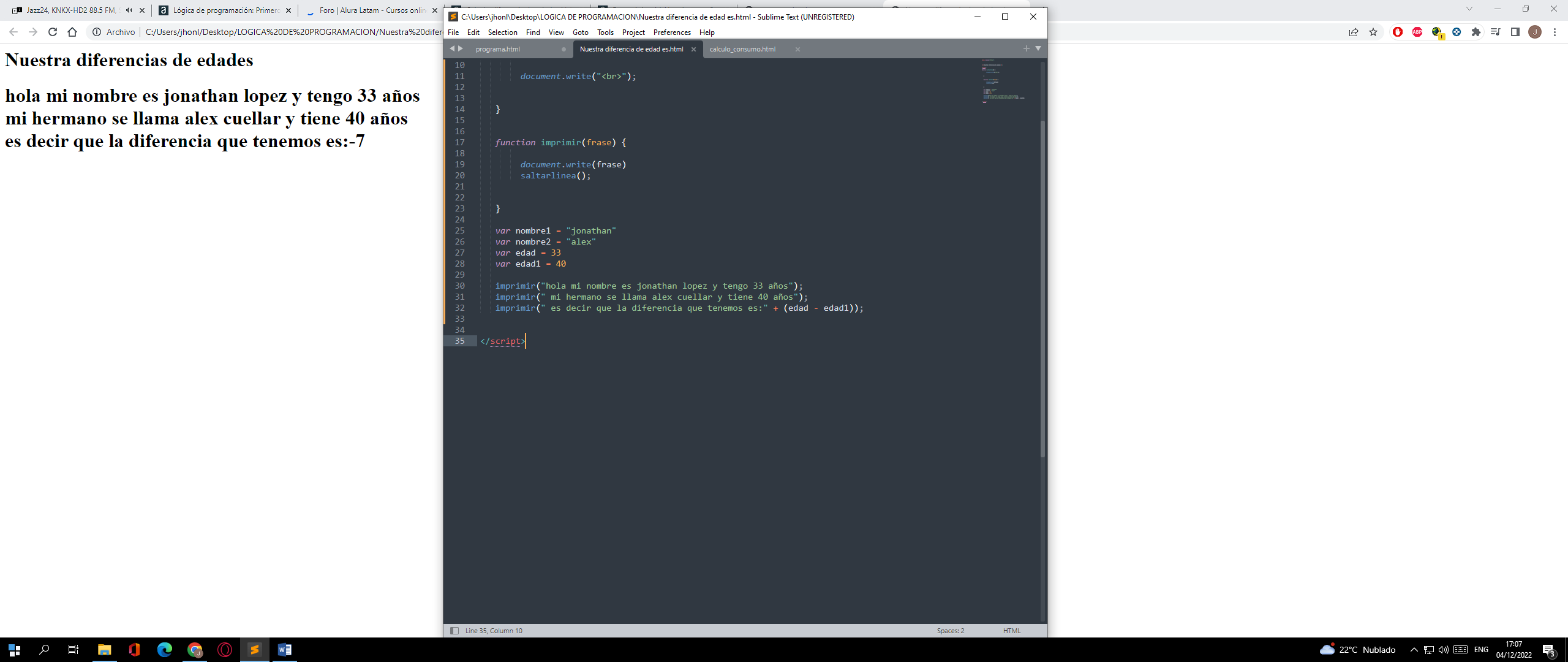Click line number 30 in gutter
Image resolution: width=1568 pixels, height=662 pixels.
(x=459, y=286)
